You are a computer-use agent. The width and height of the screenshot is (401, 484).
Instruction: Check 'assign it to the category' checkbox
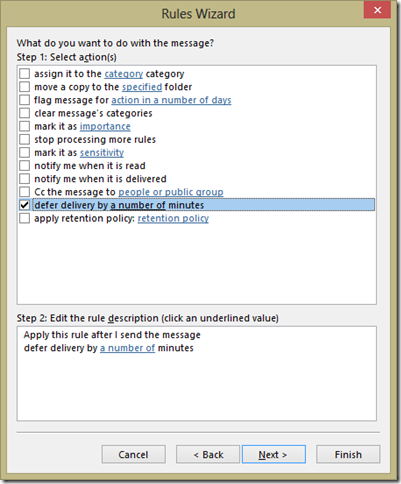point(25,73)
